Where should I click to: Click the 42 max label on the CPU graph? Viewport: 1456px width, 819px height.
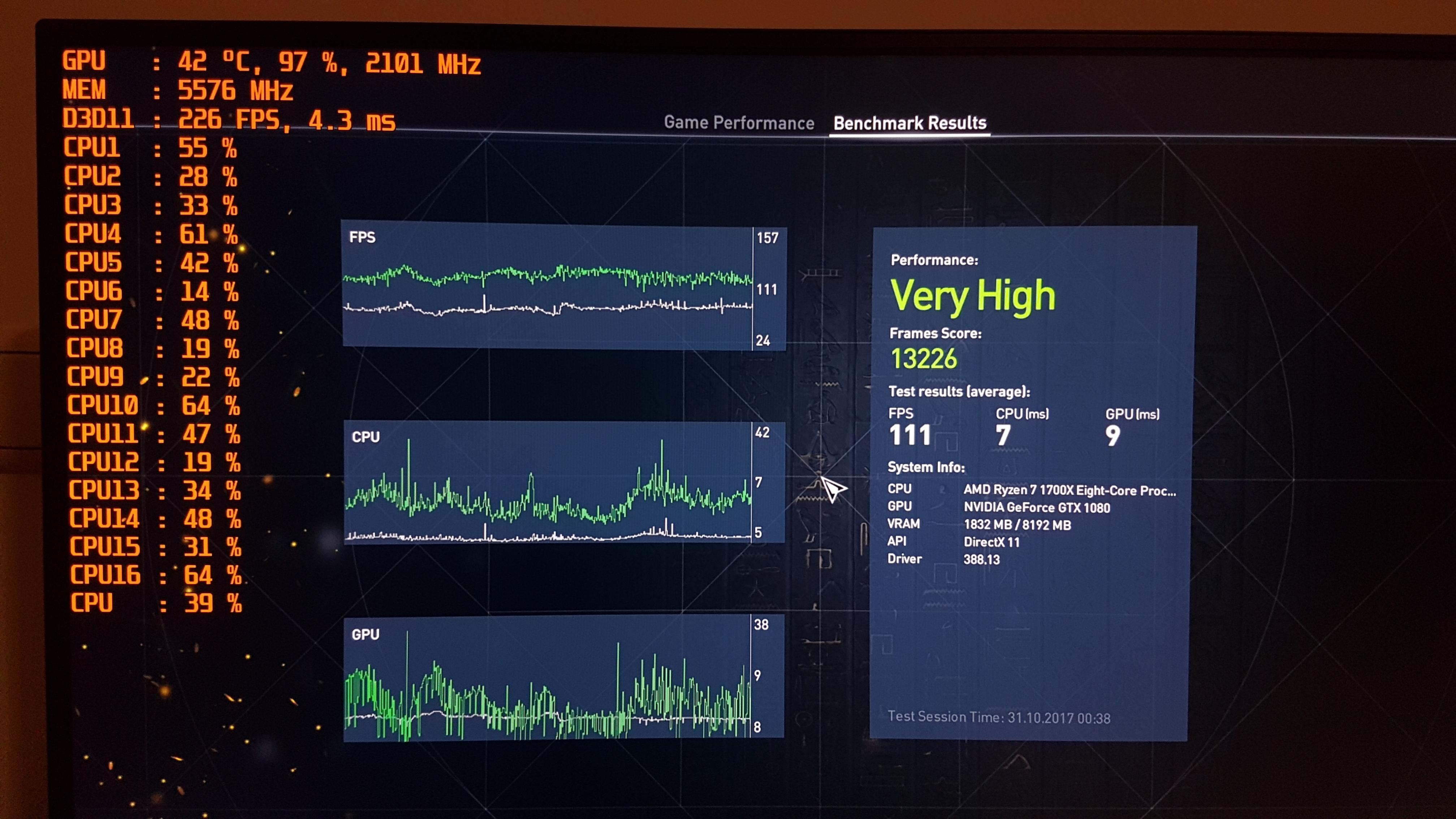click(x=762, y=432)
